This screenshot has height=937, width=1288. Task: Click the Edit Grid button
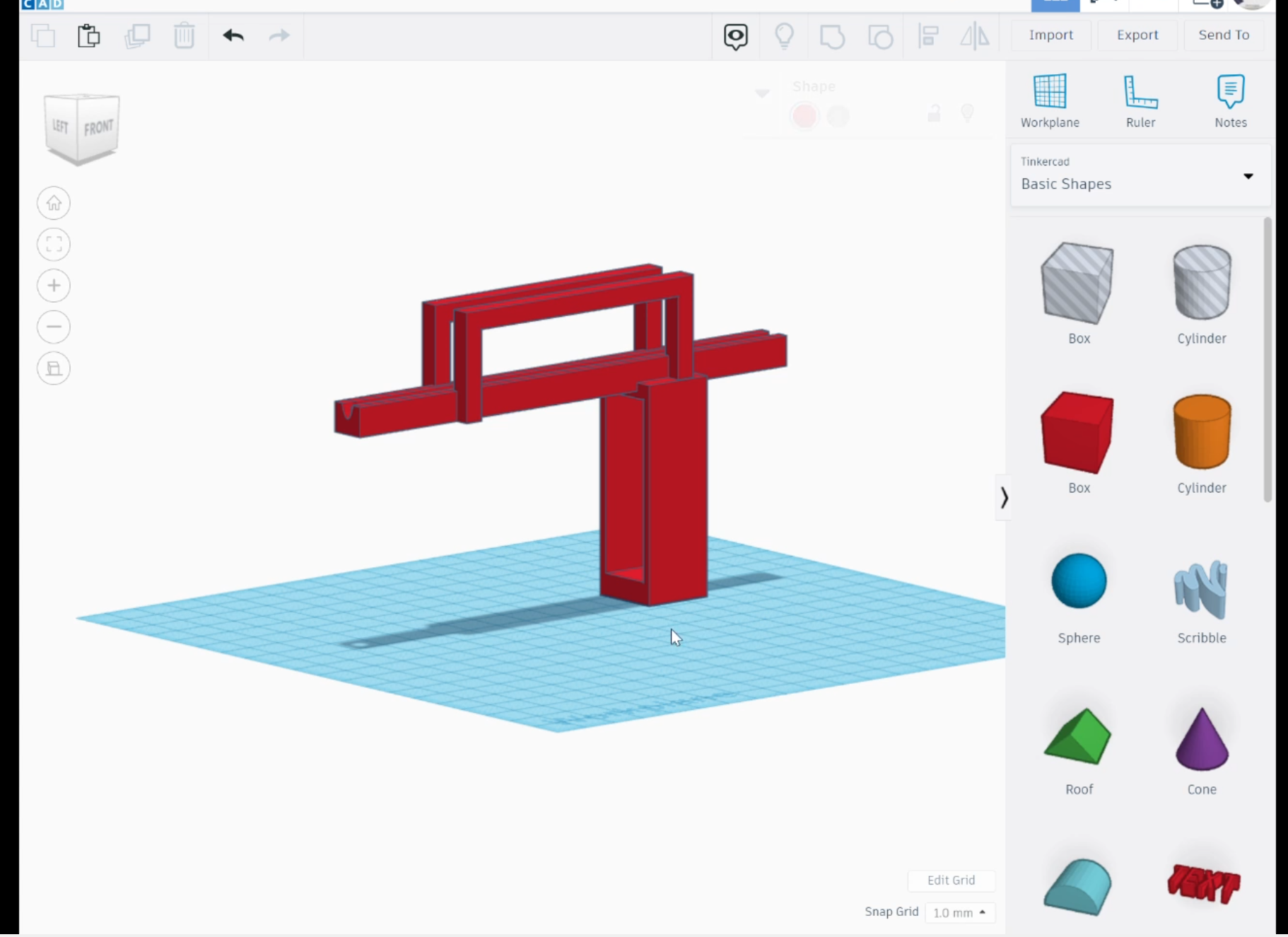pos(951,880)
